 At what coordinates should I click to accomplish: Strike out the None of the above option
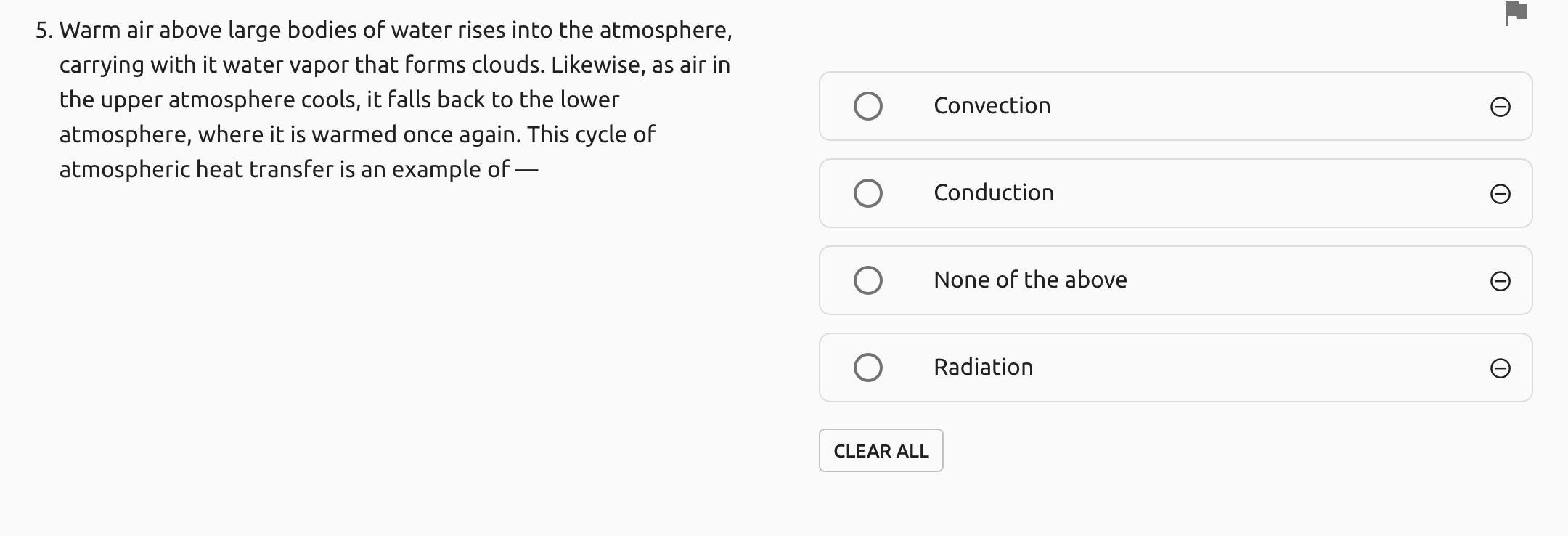tap(1500, 281)
